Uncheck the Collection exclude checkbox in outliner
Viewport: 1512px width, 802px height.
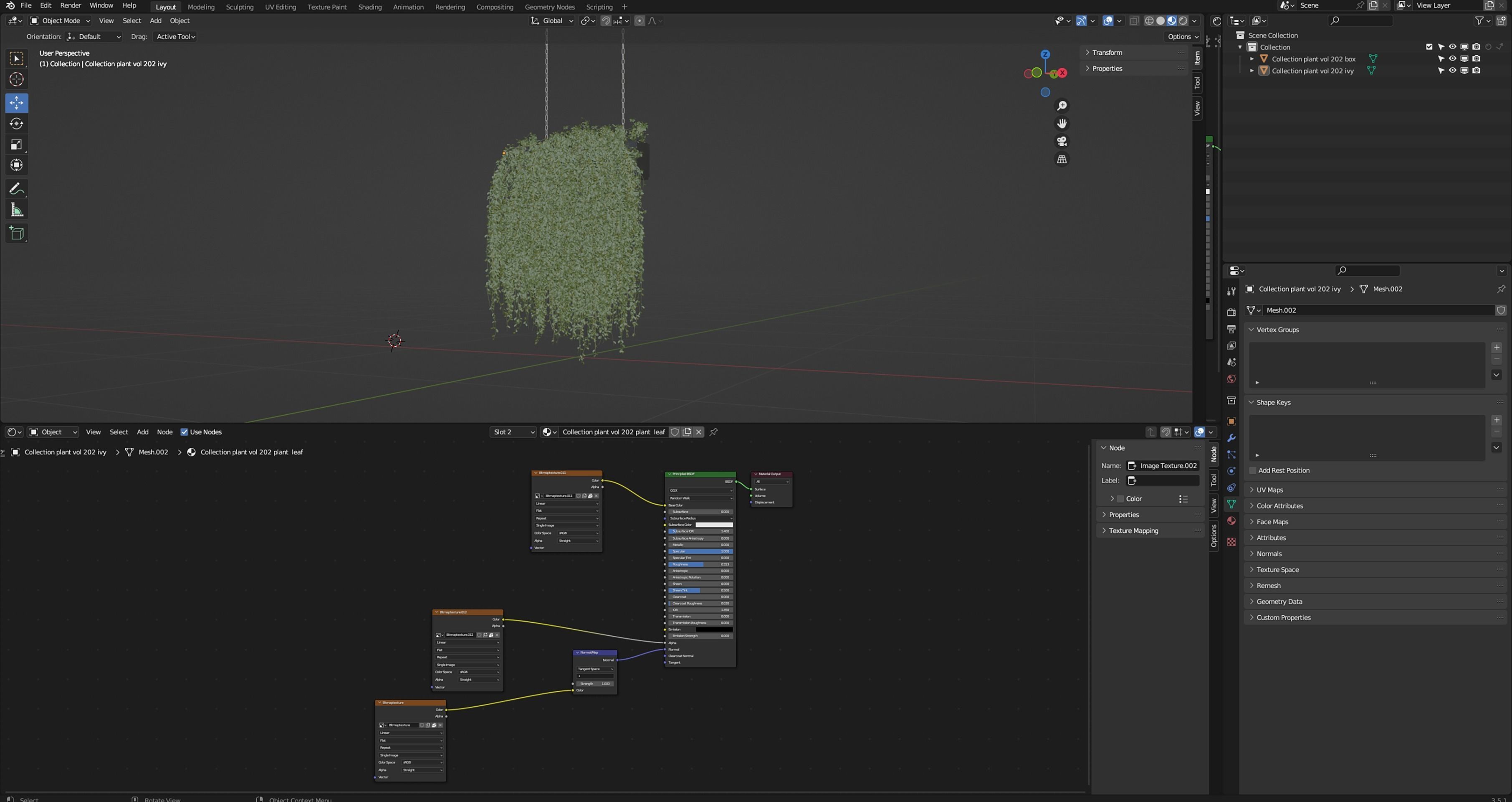1429,47
